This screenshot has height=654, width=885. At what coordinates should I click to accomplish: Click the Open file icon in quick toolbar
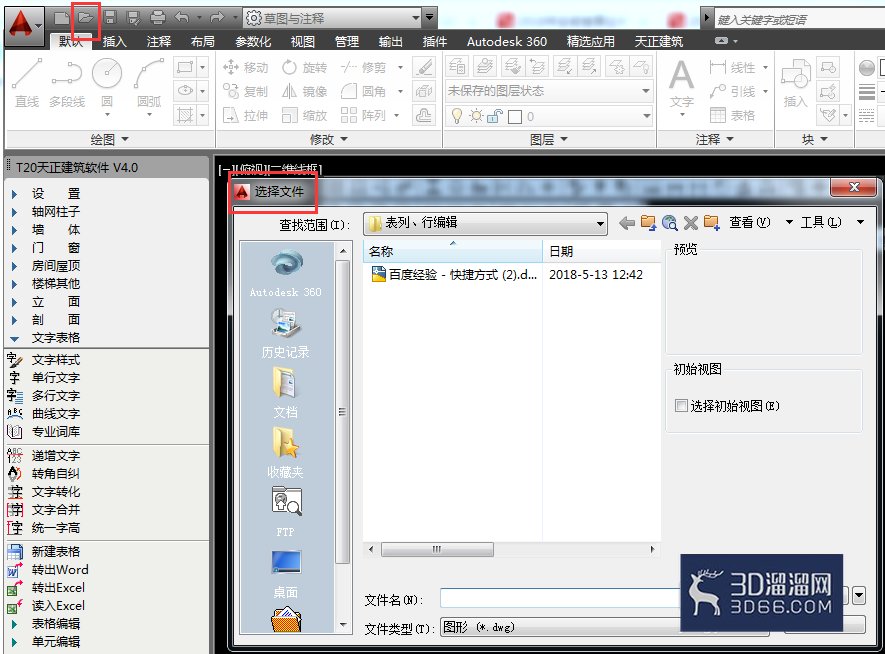click(x=85, y=18)
